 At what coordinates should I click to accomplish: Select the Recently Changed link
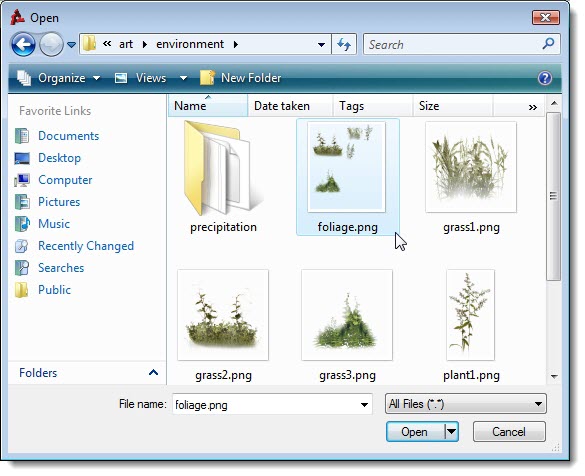(x=86, y=246)
